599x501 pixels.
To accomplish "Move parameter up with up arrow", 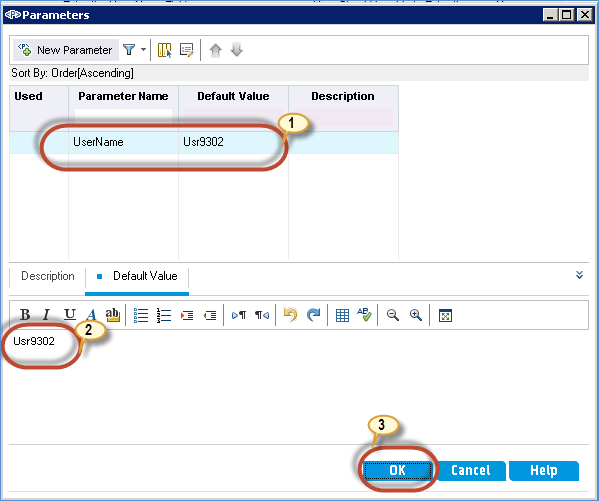I will tap(216, 50).
